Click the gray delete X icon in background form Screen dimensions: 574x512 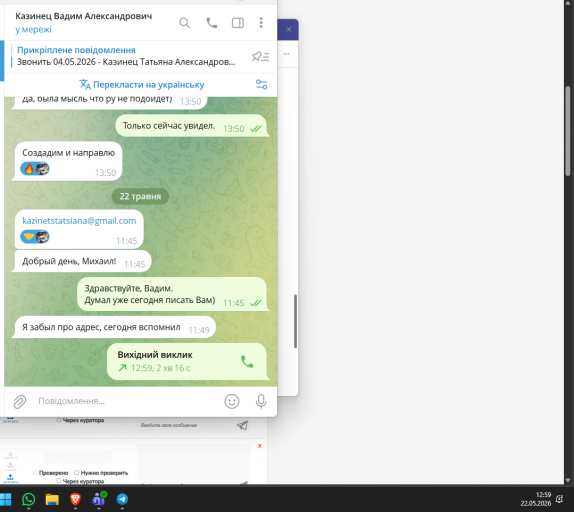[x=10, y=454]
